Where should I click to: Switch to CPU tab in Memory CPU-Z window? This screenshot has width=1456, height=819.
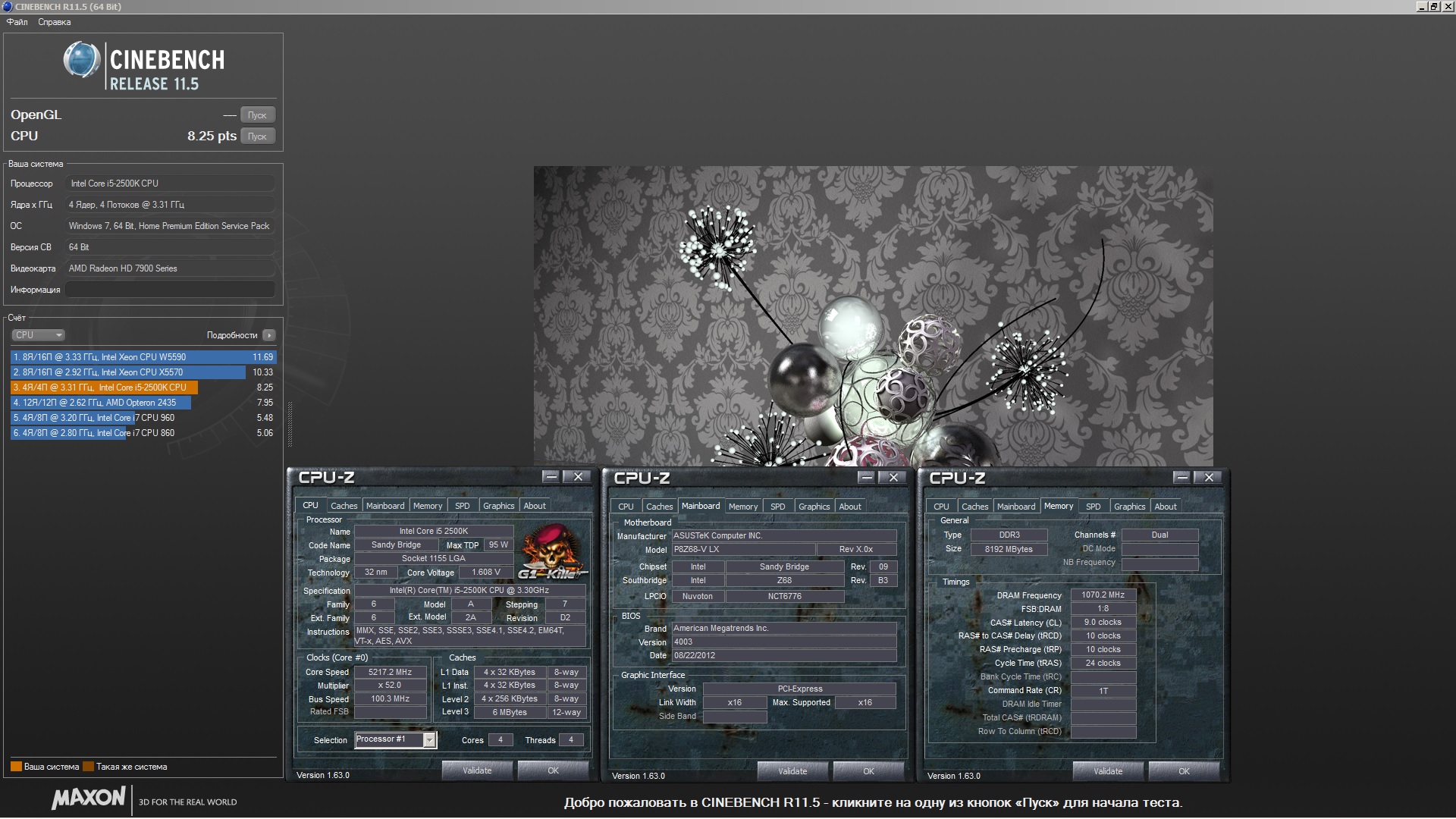(941, 507)
